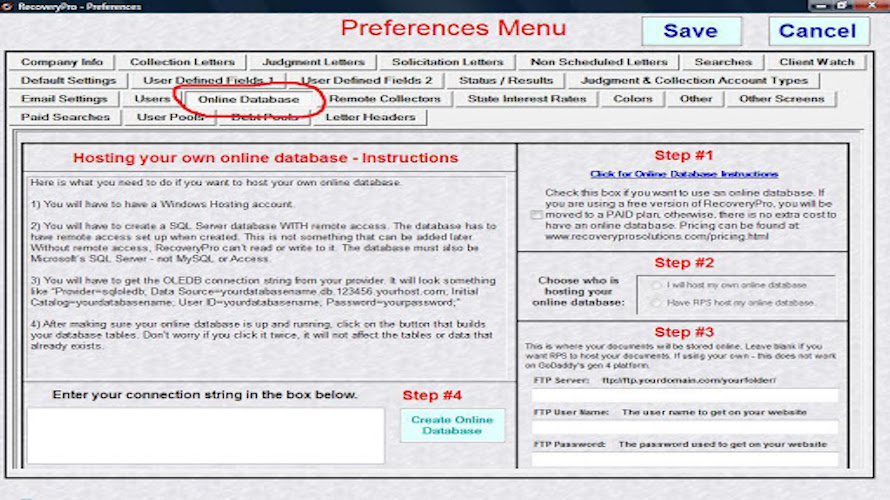Switch to the Company Info tab
Image resolution: width=890 pixels, height=500 pixels.
click(62, 62)
